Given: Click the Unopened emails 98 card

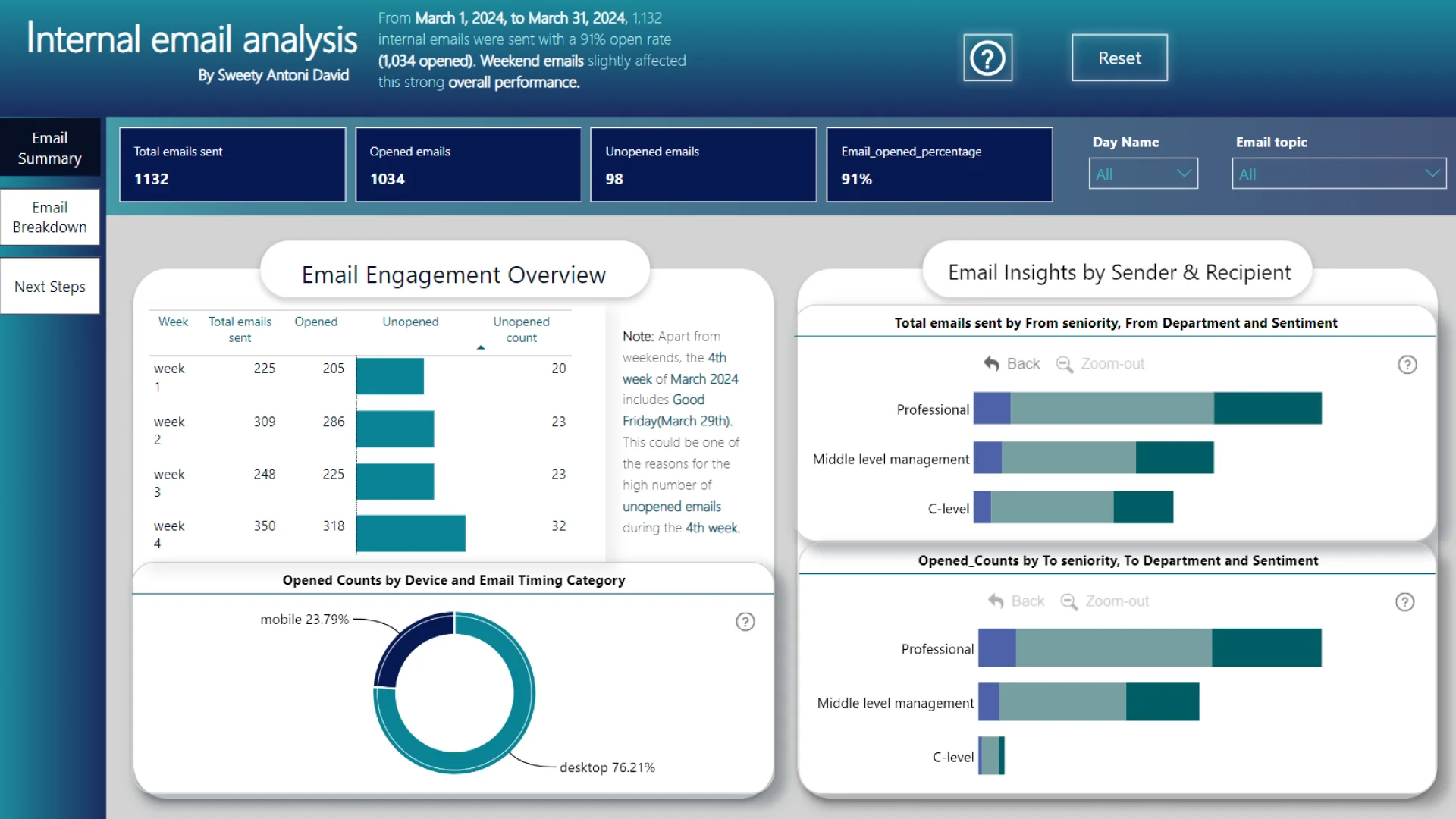Looking at the screenshot, I should pos(704,165).
